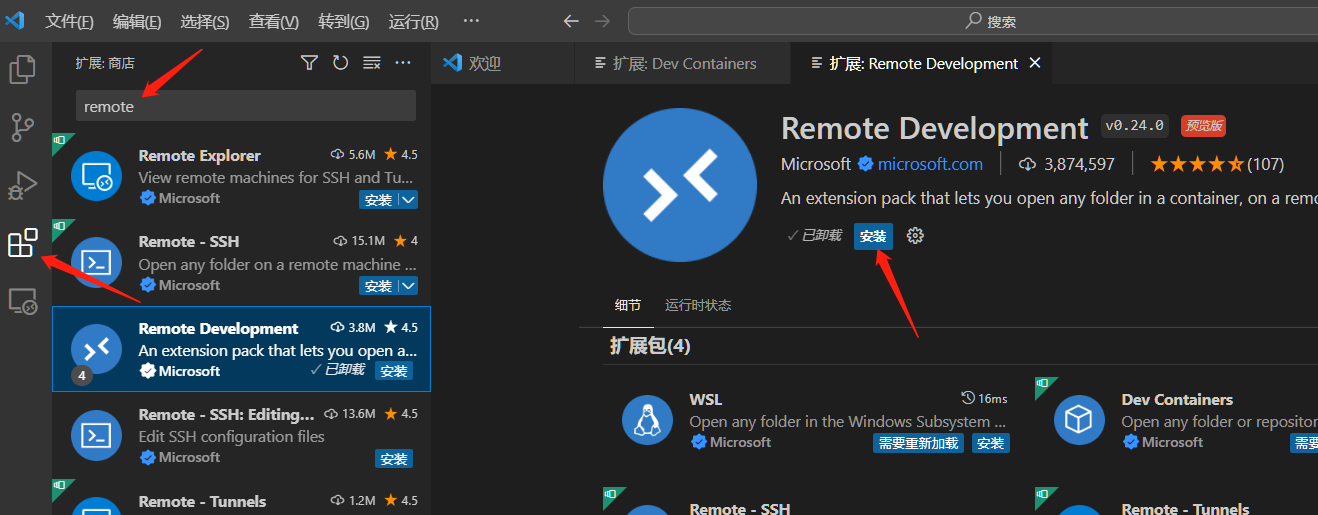The image size is (1318, 515).
Task: Open the 选择(S) menu
Action: point(205,22)
